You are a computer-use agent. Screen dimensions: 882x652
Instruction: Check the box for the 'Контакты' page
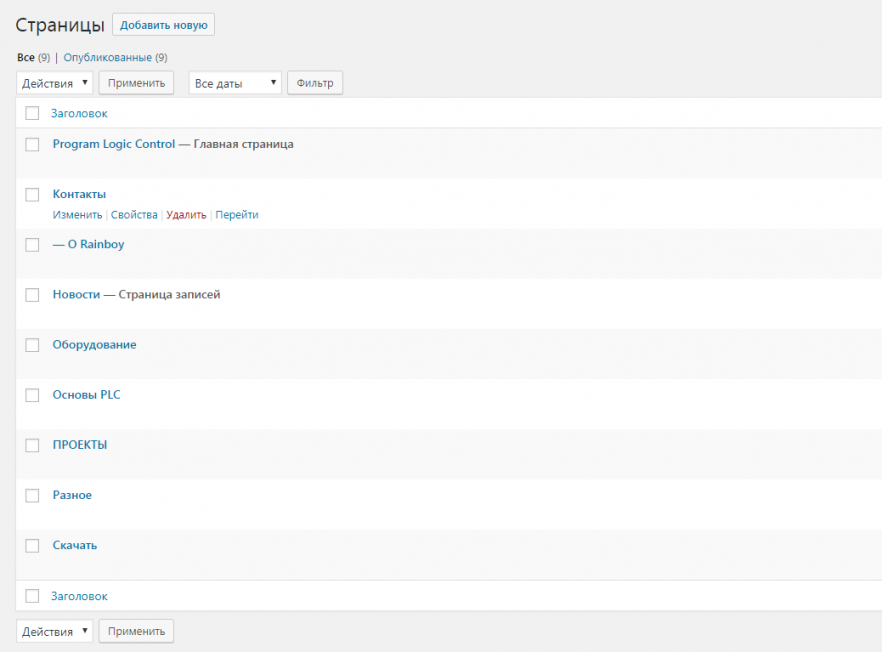pos(32,194)
